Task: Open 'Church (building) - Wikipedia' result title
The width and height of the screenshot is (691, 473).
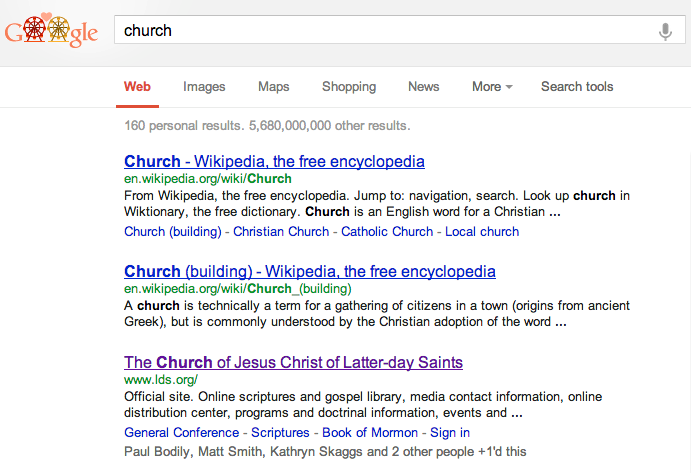Action: pyautogui.click(x=309, y=271)
